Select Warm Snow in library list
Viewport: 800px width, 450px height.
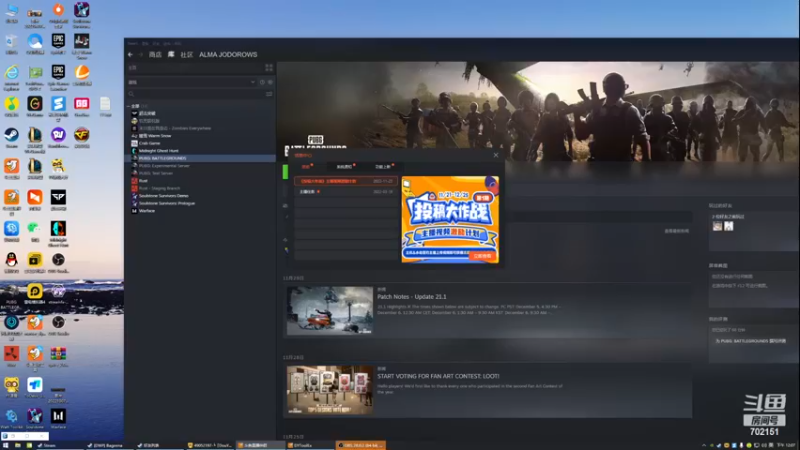[x=155, y=136]
